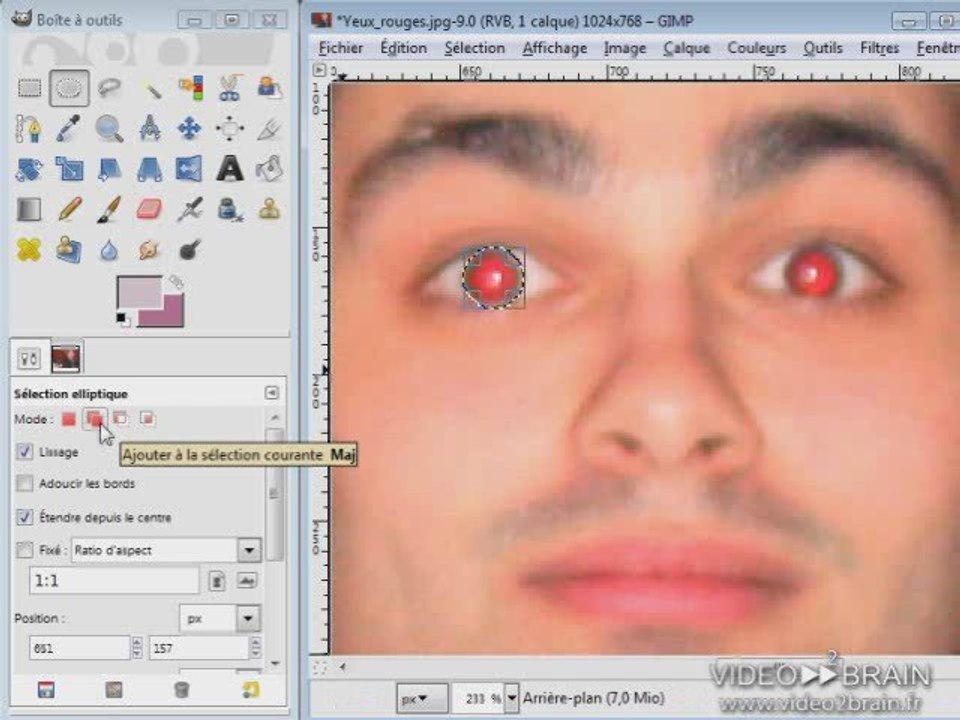
Task: Select the Free Select lasso tool
Action: 109,88
